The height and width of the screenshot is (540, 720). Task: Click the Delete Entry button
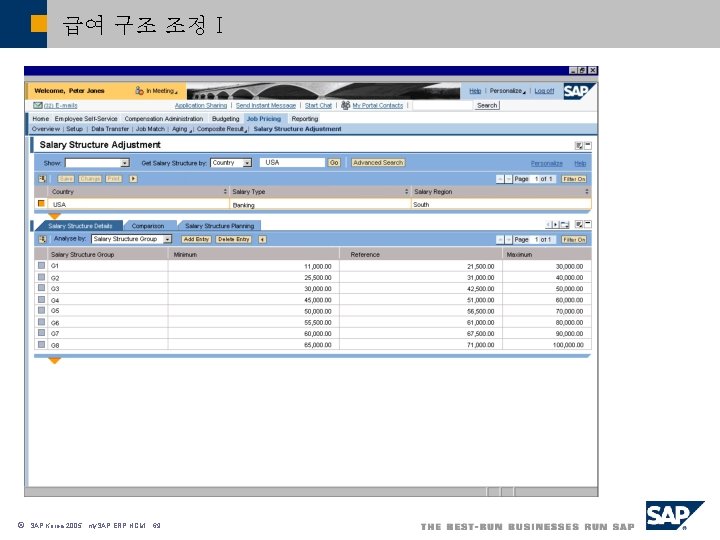pos(234,239)
